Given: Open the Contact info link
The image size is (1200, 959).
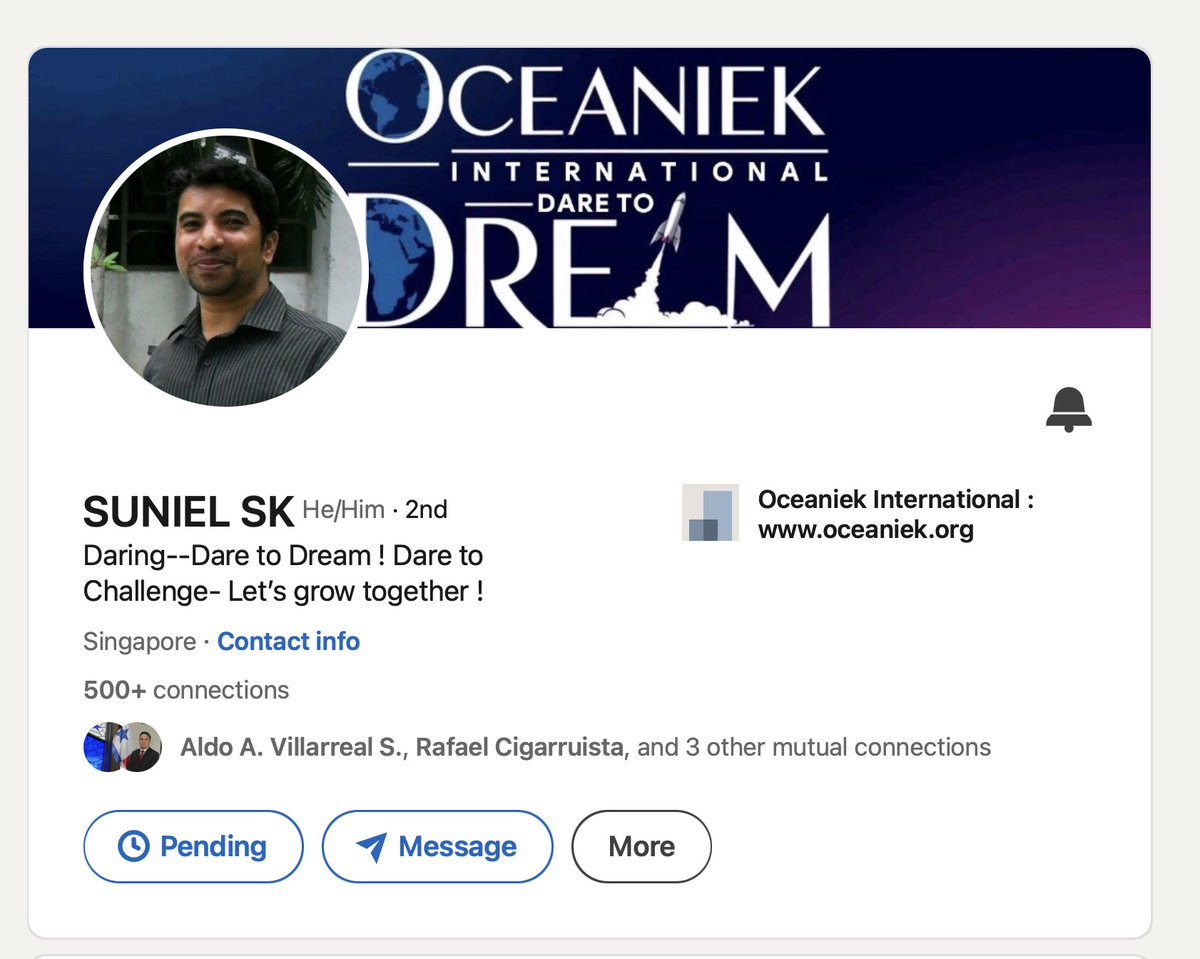Looking at the screenshot, I should (x=288, y=641).
